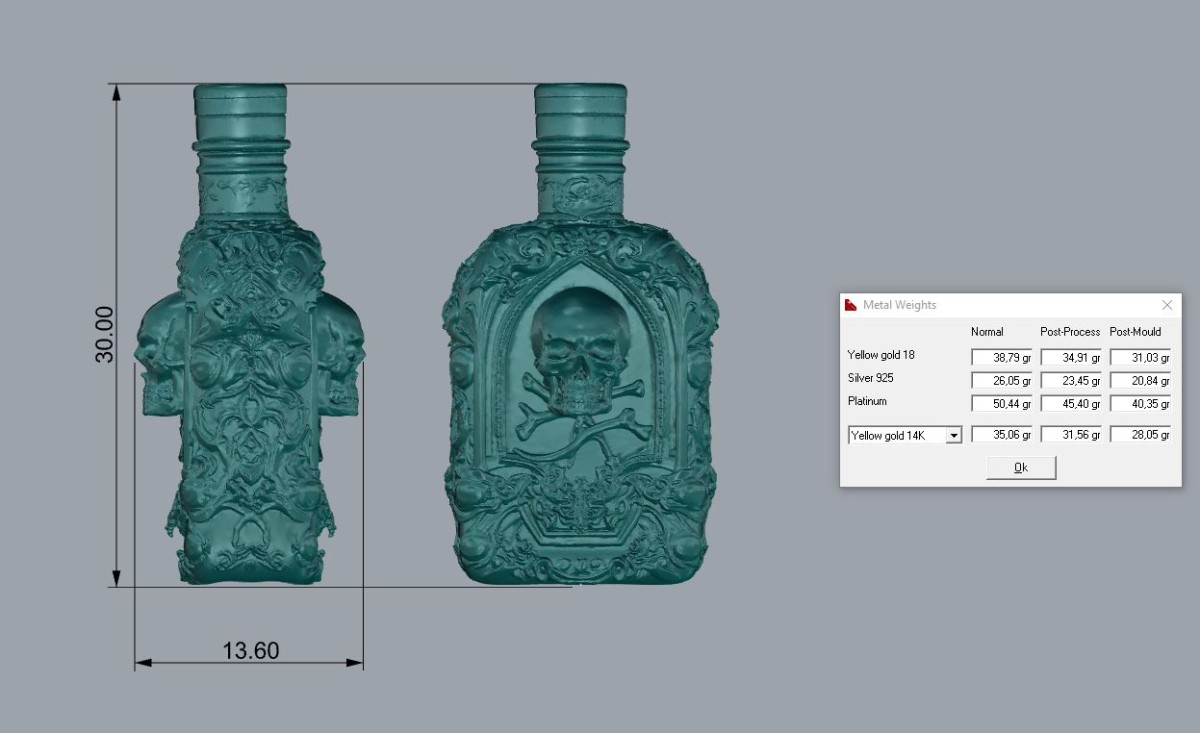1200x733 pixels.
Task: Click the skull and crossbones bottle model
Action: (581, 335)
